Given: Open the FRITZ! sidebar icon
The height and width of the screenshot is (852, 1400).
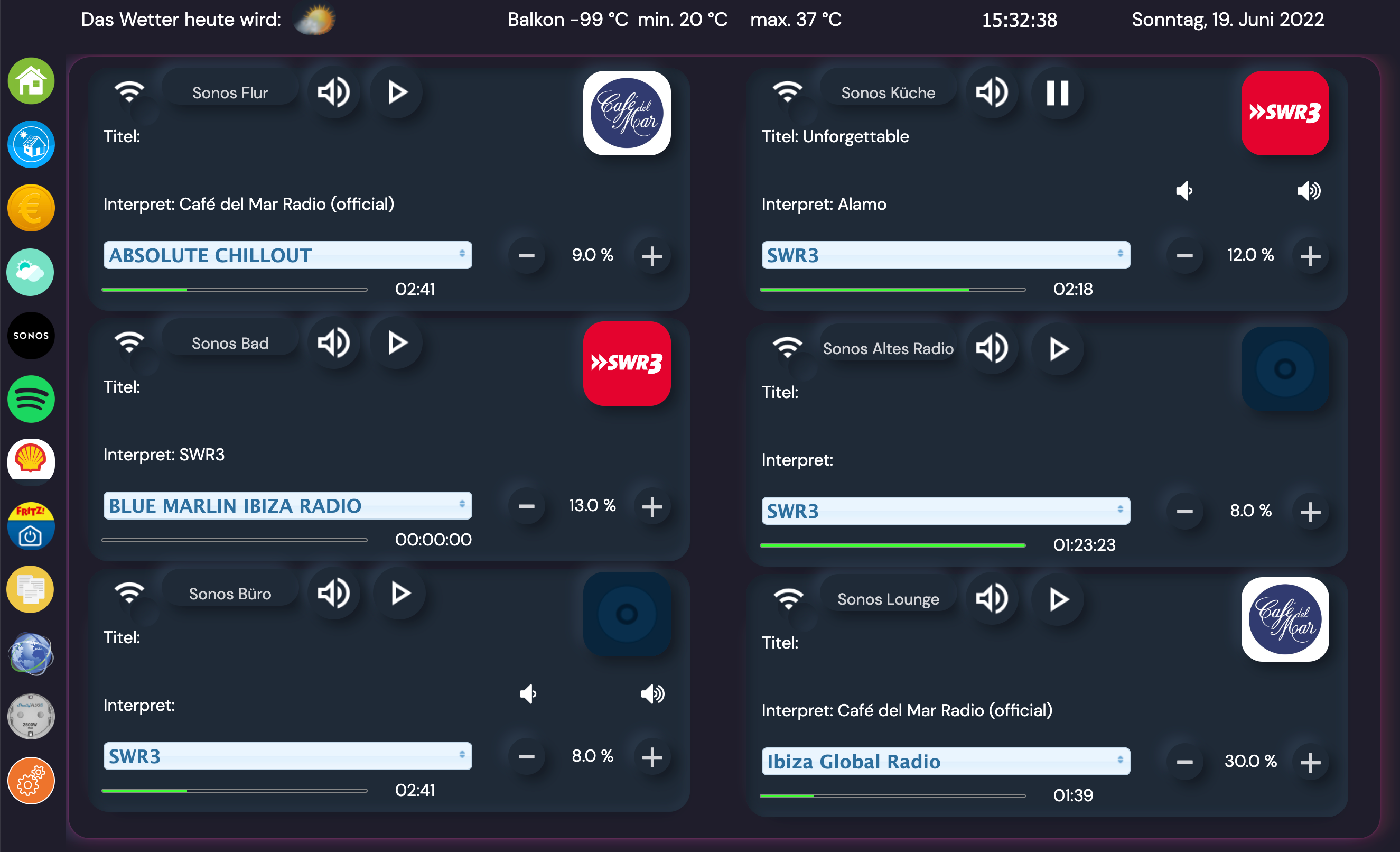Looking at the screenshot, I should click(x=31, y=526).
